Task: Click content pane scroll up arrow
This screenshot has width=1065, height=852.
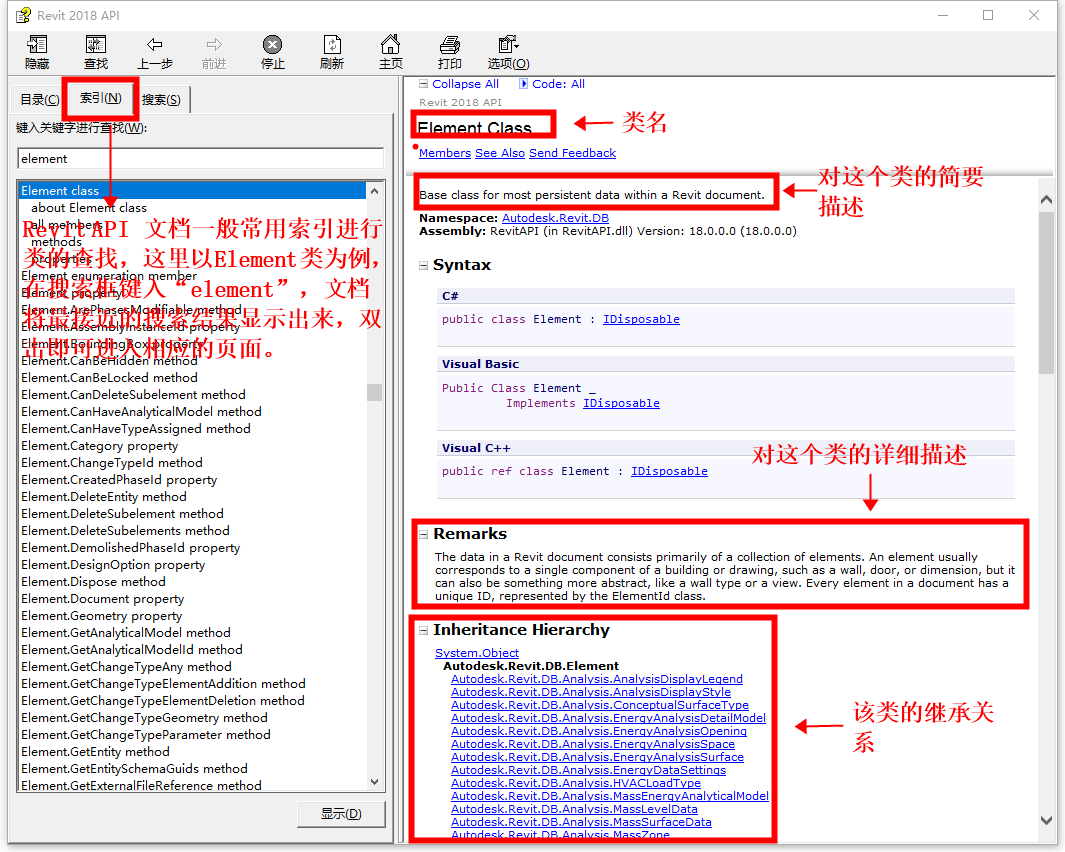Action: [1047, 200]
